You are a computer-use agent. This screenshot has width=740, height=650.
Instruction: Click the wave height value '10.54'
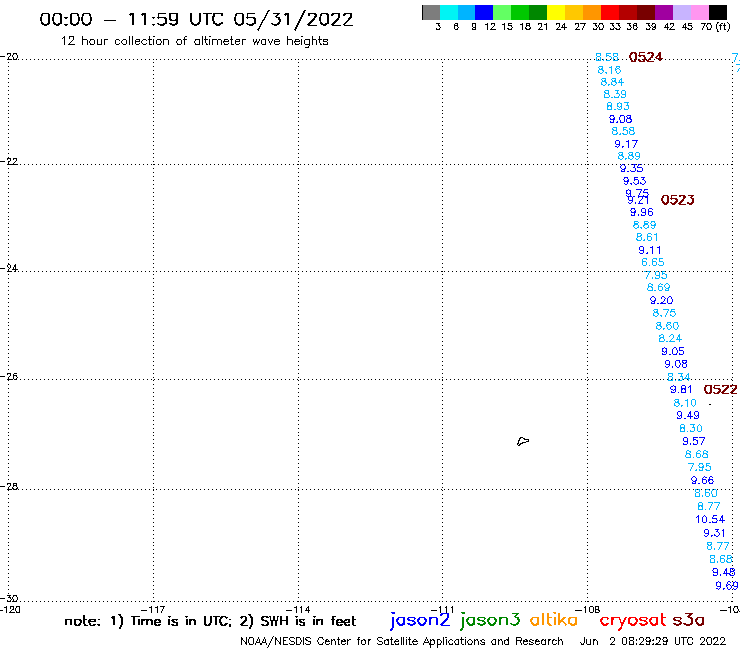(x=710, y=520)
